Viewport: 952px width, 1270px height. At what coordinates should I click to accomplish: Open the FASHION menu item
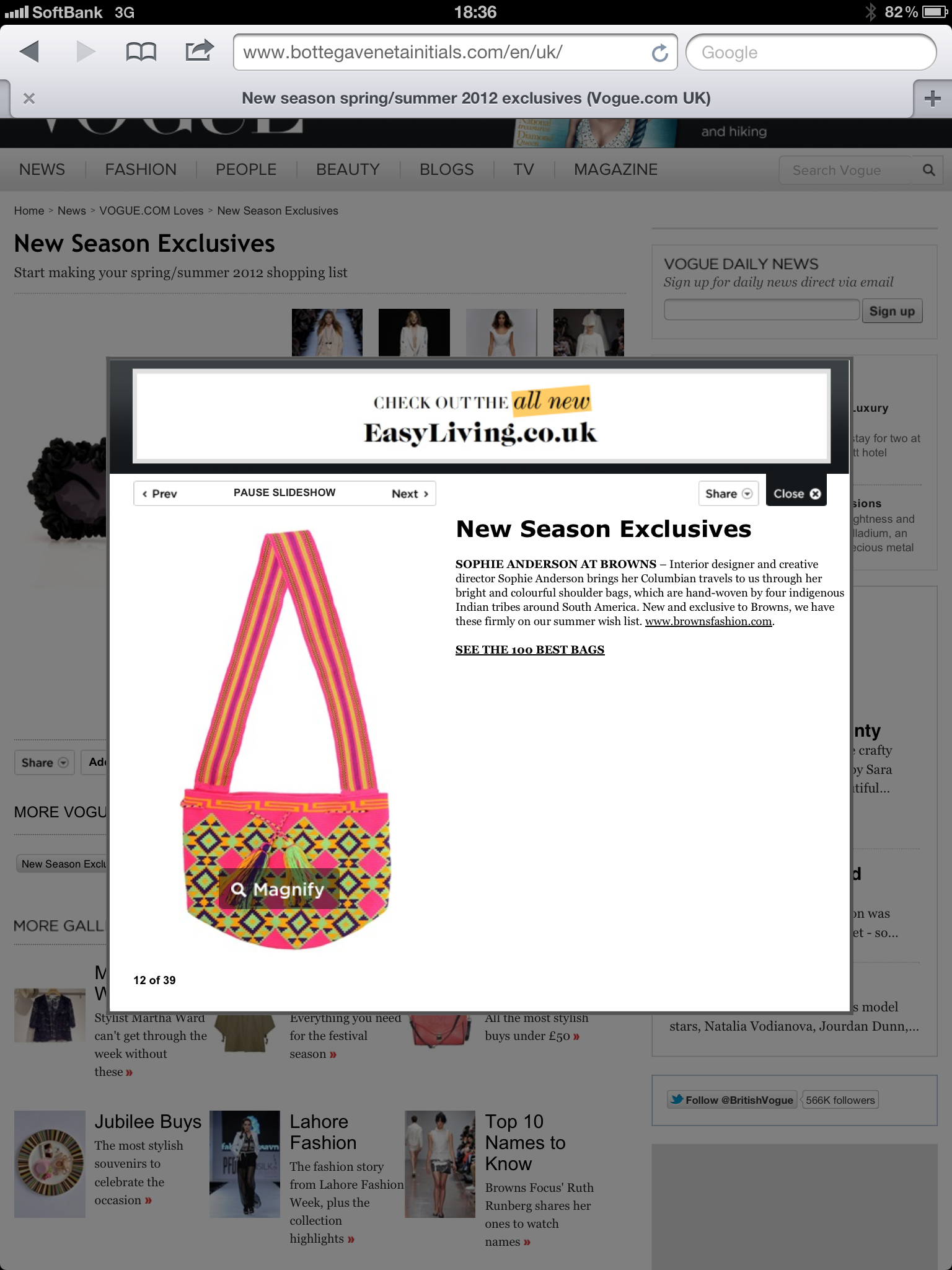click(141, 169)
